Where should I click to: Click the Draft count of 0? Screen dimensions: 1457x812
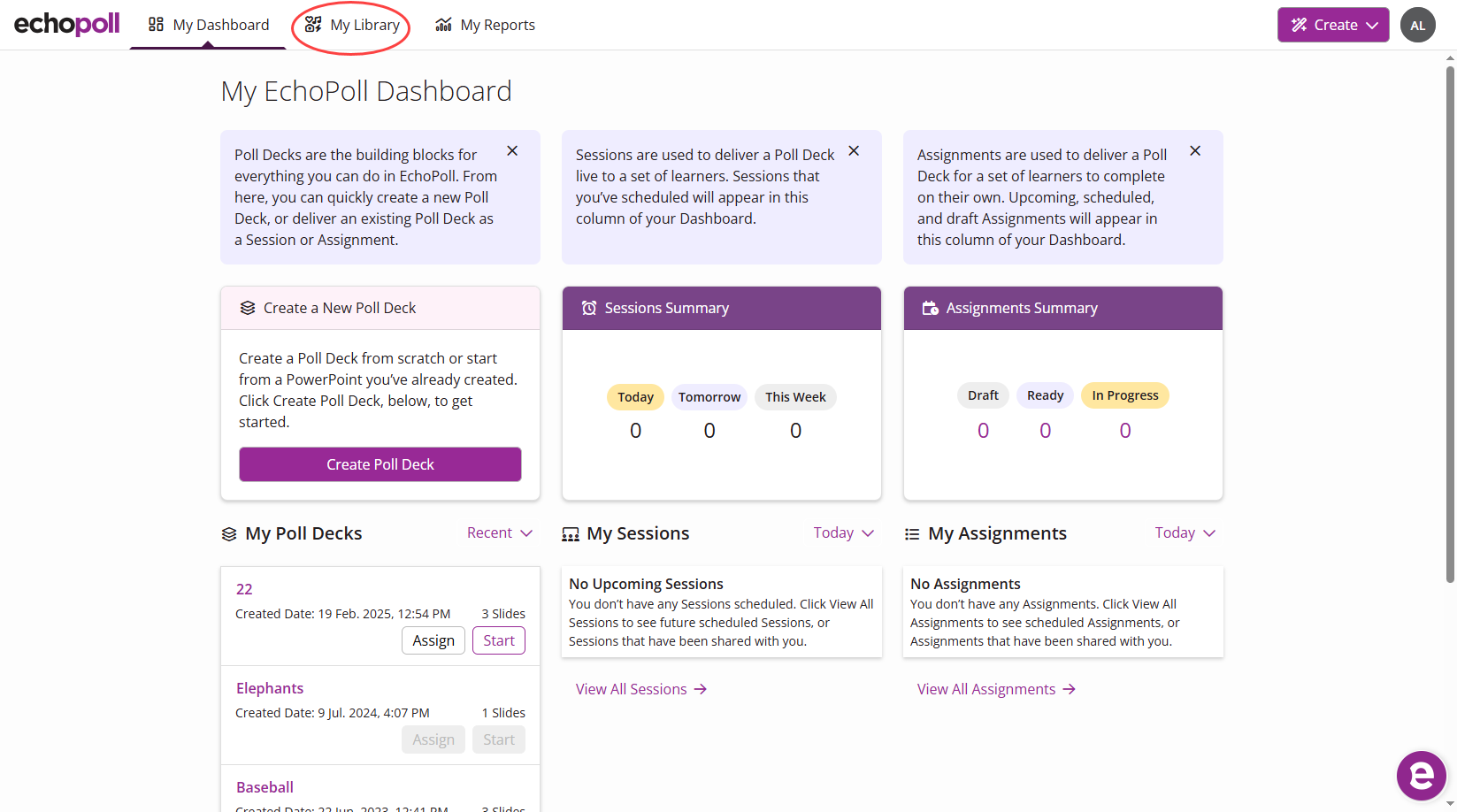pyautogui.click(x=983, y=431)
